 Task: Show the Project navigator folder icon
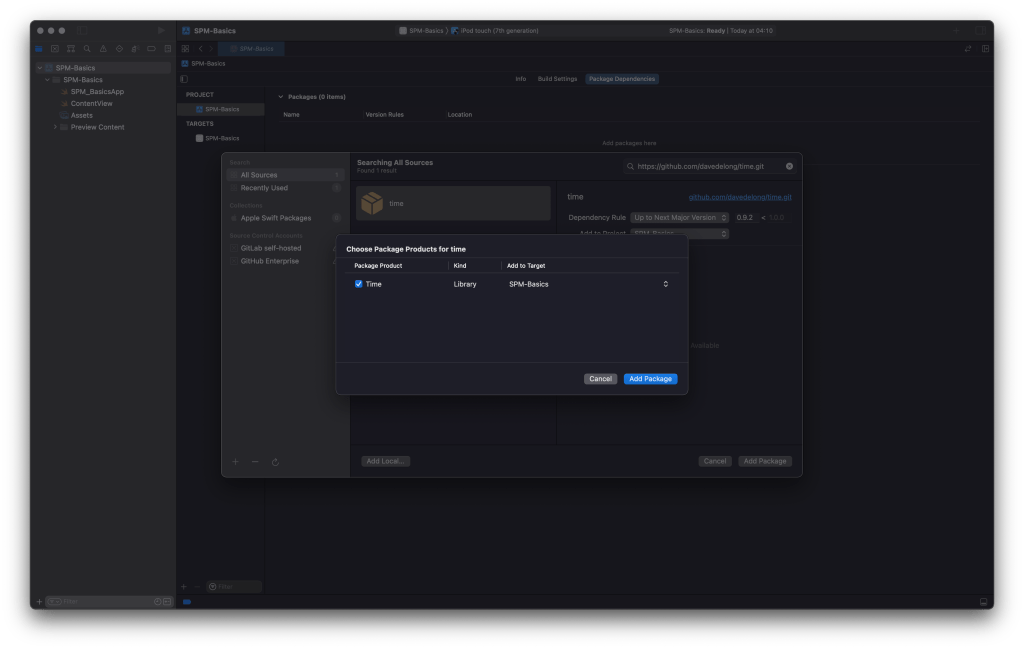pyautogui.click(x=40, y=48)
